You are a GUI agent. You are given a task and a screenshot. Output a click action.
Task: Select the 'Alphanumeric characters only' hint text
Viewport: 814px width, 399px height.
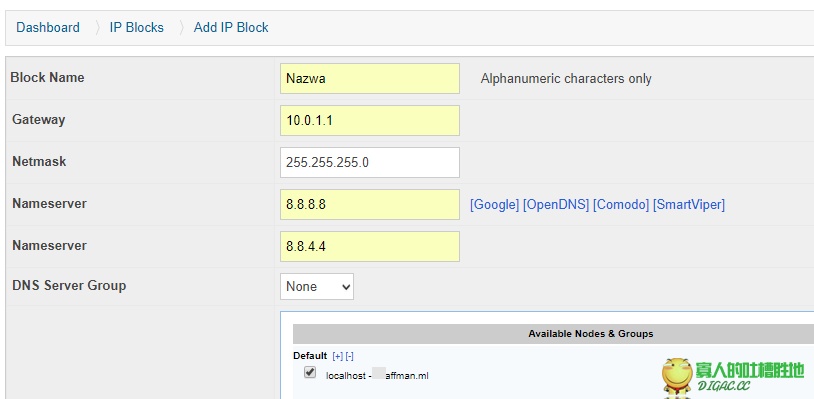(566, 79)
